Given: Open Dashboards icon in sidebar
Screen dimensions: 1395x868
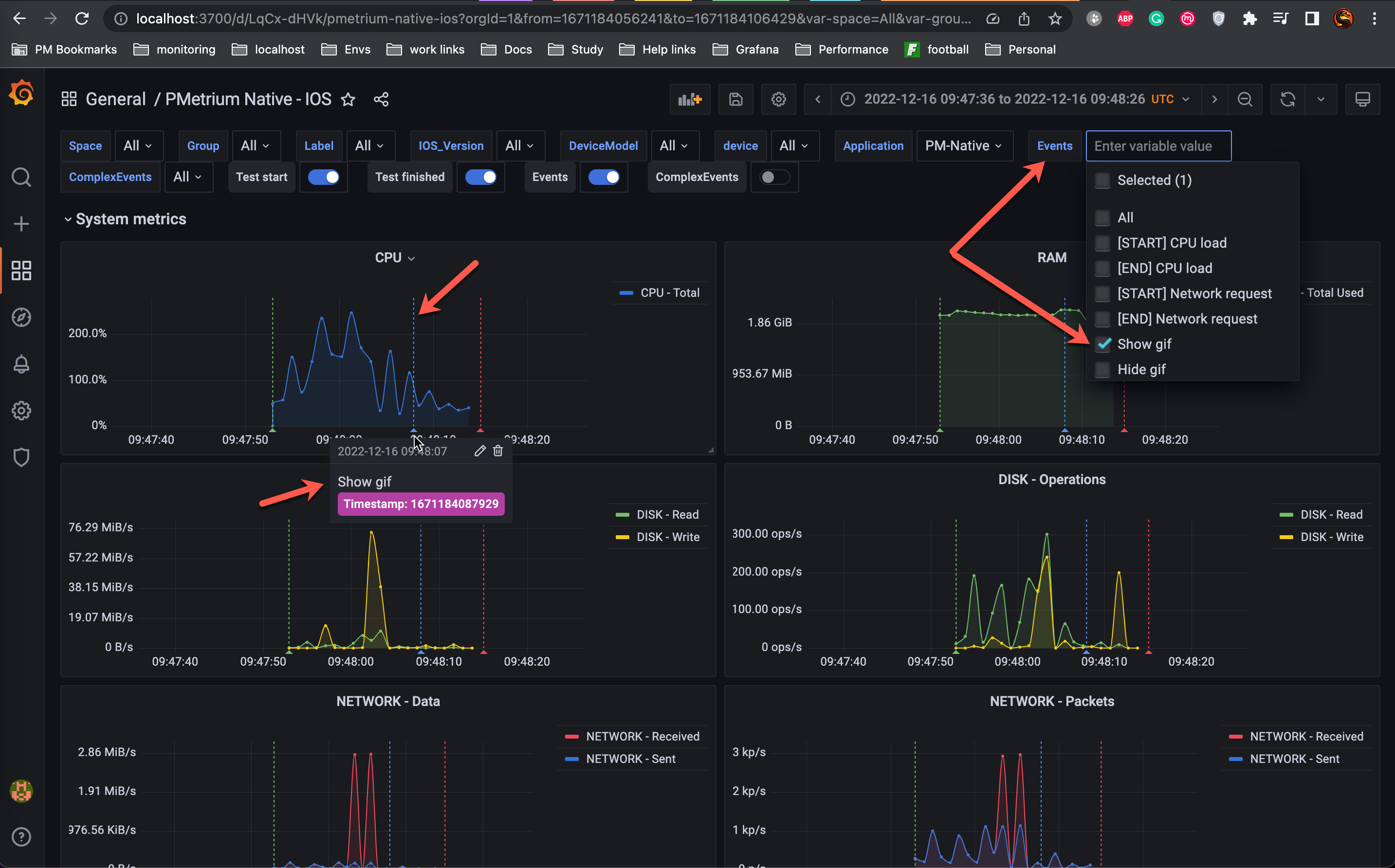Looking at the screenshot, I should coord(21,271).
